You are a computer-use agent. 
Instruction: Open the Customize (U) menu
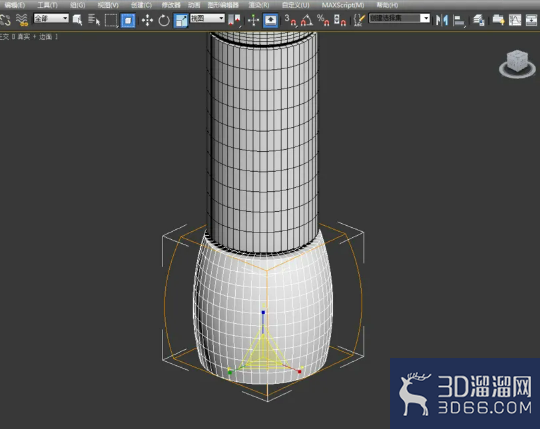coord(295,5)
